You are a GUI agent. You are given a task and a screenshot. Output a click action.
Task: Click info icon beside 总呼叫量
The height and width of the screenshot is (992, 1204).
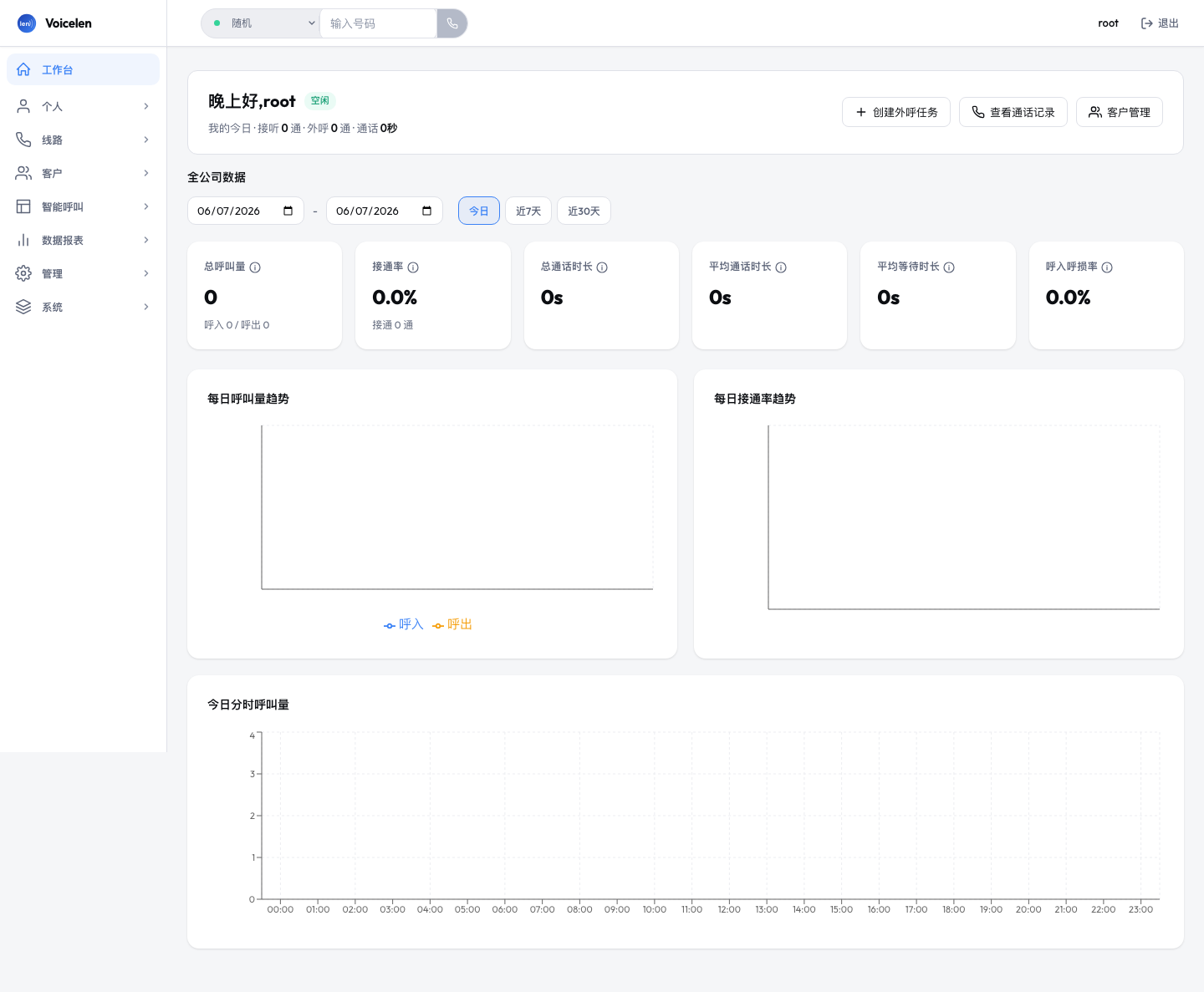(255, 267)
